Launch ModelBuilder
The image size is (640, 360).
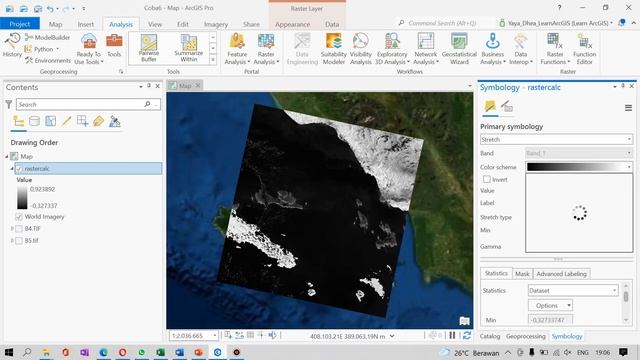[x=47, y=38]
